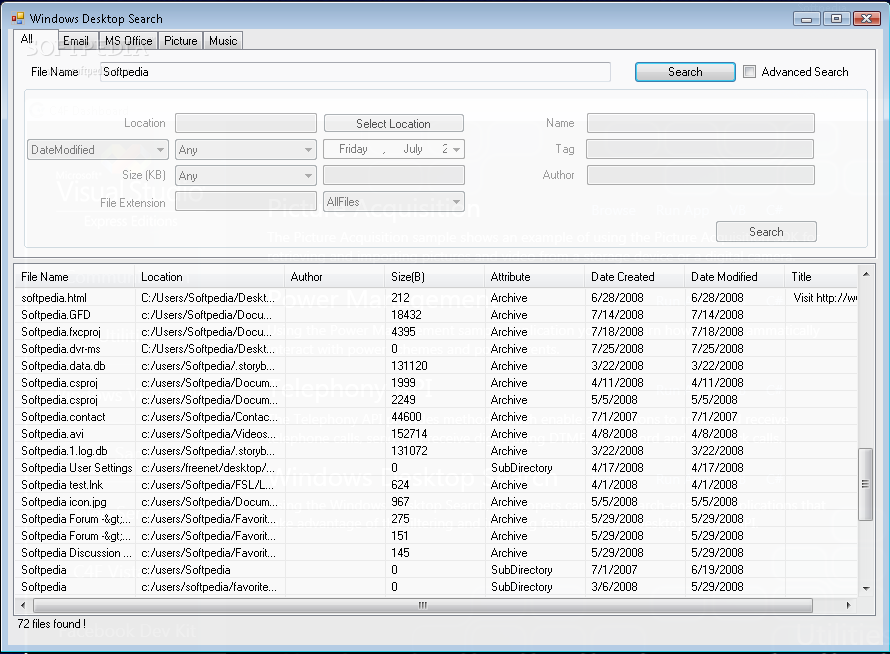890x654 pixels.
Task: Go to the Music tab
Action: (x=223, y=41)
